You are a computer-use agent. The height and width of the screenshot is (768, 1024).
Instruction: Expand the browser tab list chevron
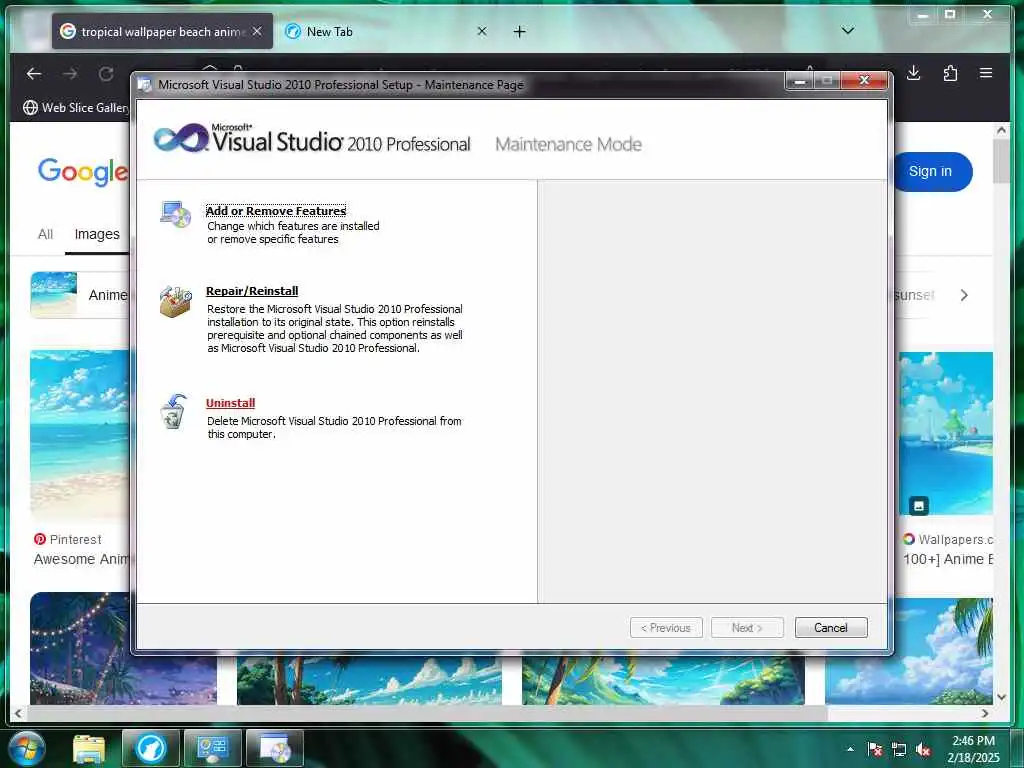pos(848,31)
